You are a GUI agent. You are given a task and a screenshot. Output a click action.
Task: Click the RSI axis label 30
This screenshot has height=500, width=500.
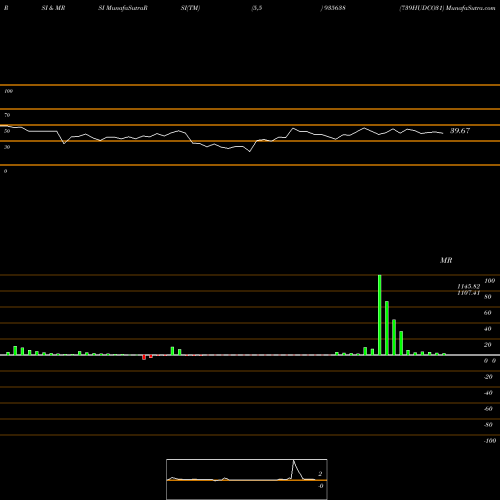[7, 147]
